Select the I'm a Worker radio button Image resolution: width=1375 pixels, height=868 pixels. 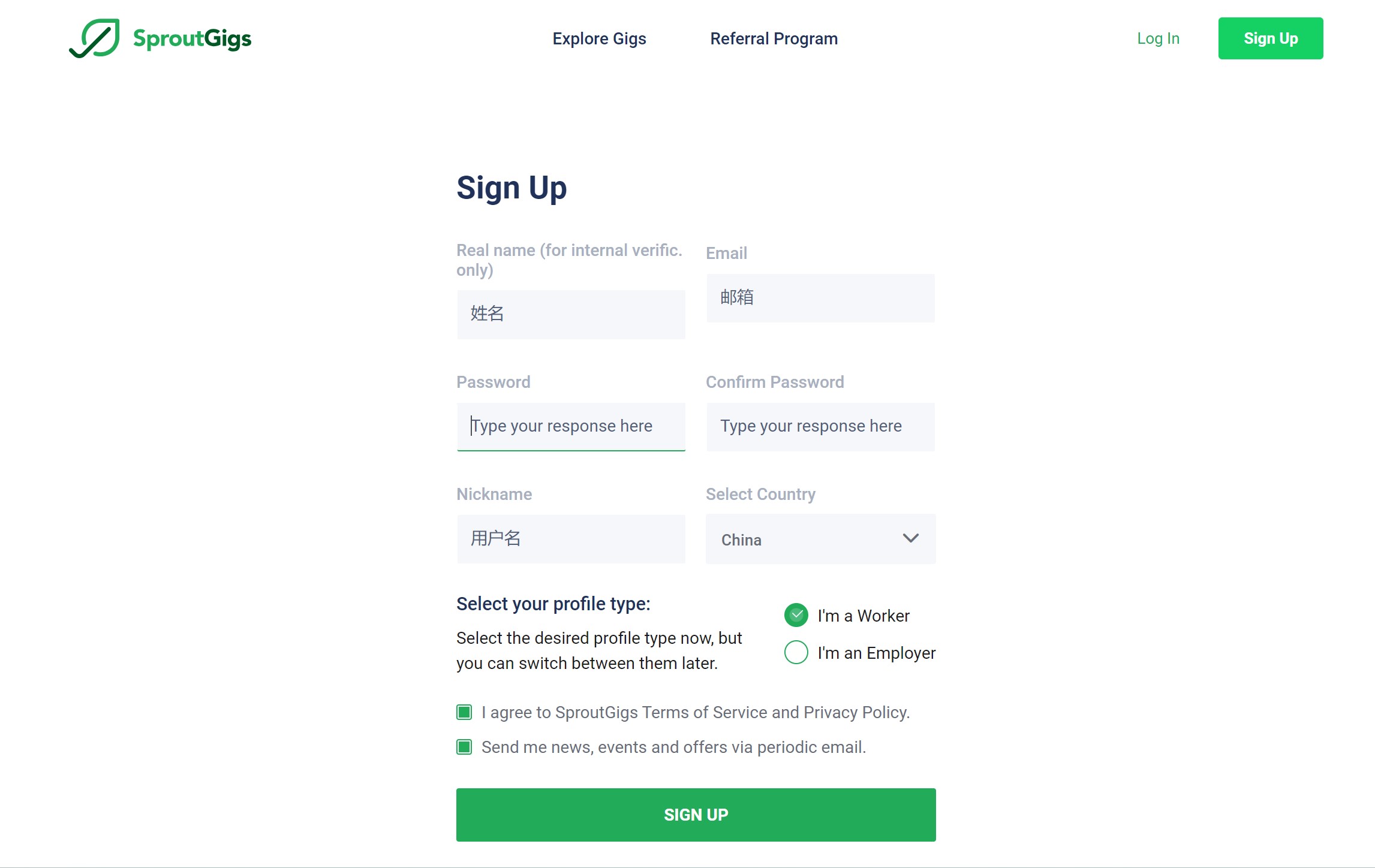point(796,615)
